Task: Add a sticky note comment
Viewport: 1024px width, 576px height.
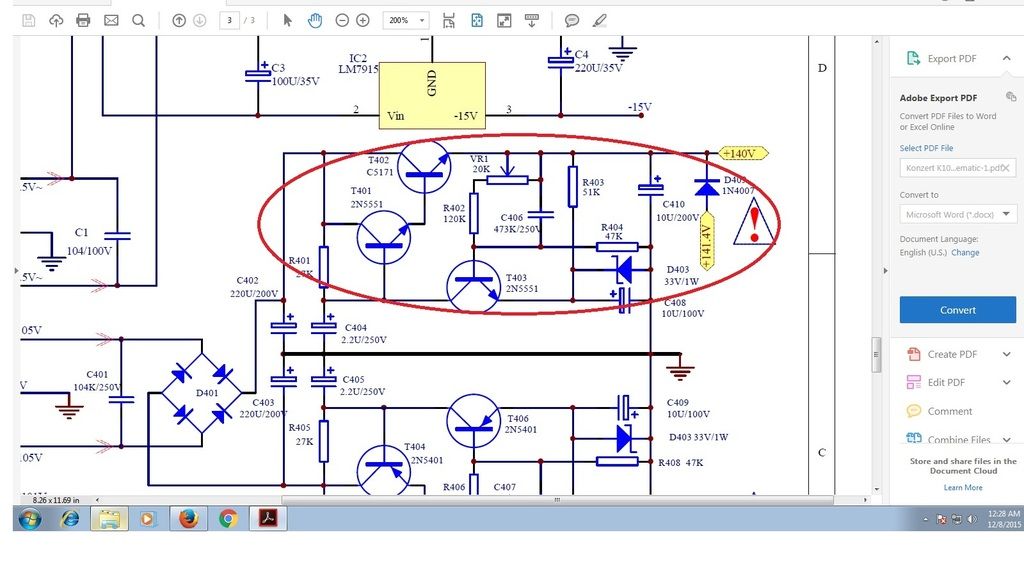Action: coord(571,21)
